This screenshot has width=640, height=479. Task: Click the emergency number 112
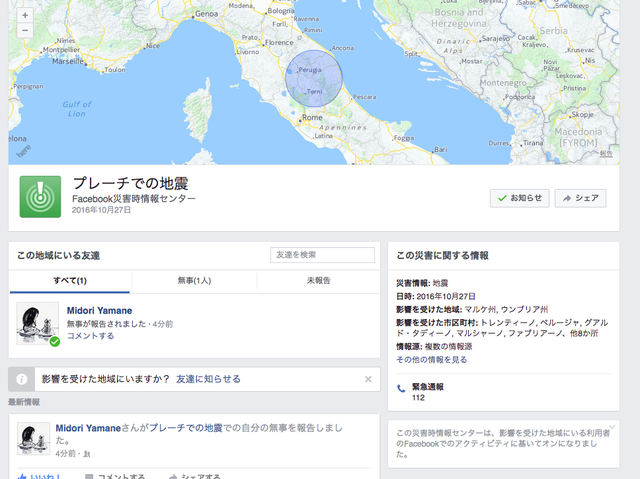pos(418,398)
